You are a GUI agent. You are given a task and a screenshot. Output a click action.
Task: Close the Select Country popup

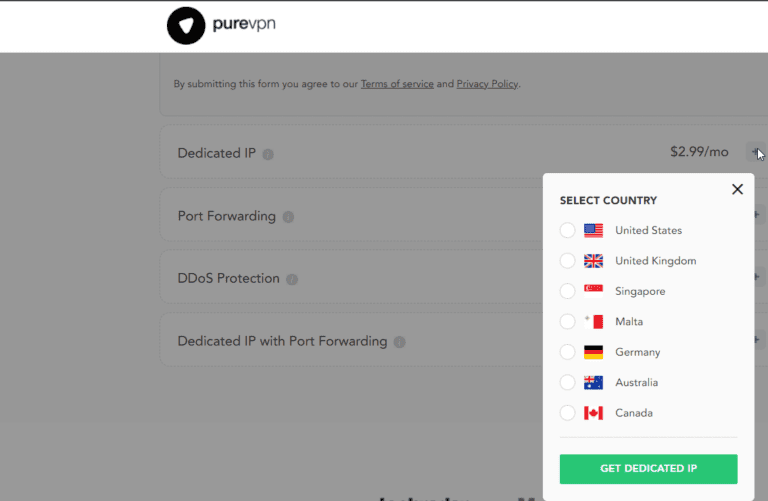click(x=737, y=189)
